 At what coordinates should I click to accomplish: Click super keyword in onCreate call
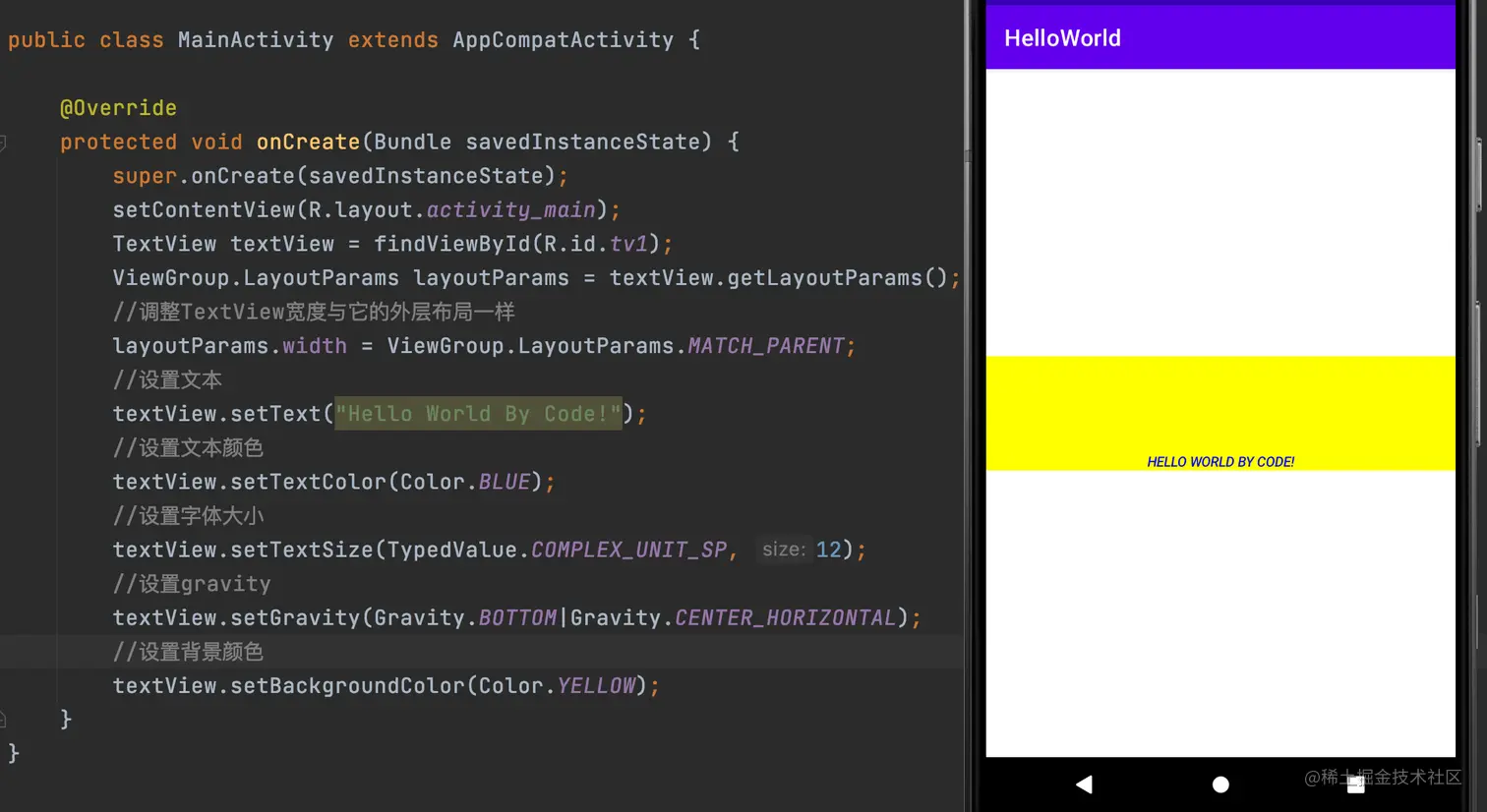(145, 176)
